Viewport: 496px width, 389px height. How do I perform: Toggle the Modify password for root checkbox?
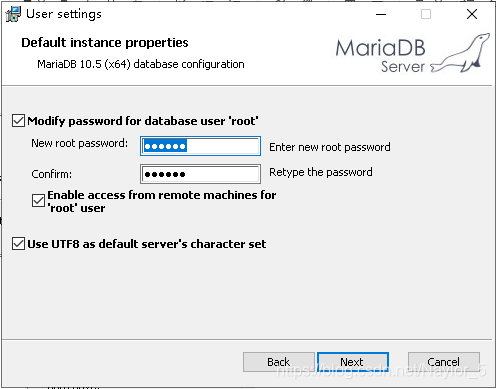(18, 121)
